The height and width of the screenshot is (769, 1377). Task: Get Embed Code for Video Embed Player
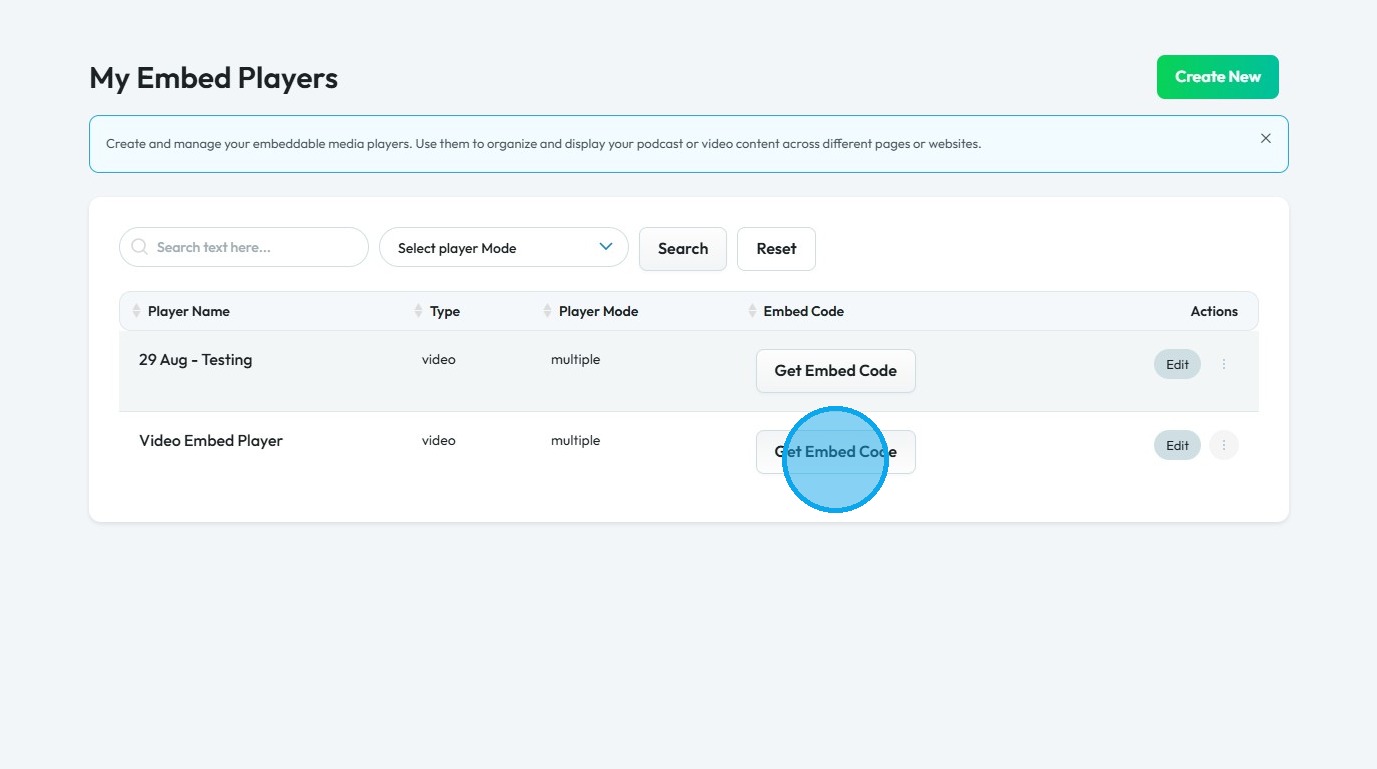835,452
